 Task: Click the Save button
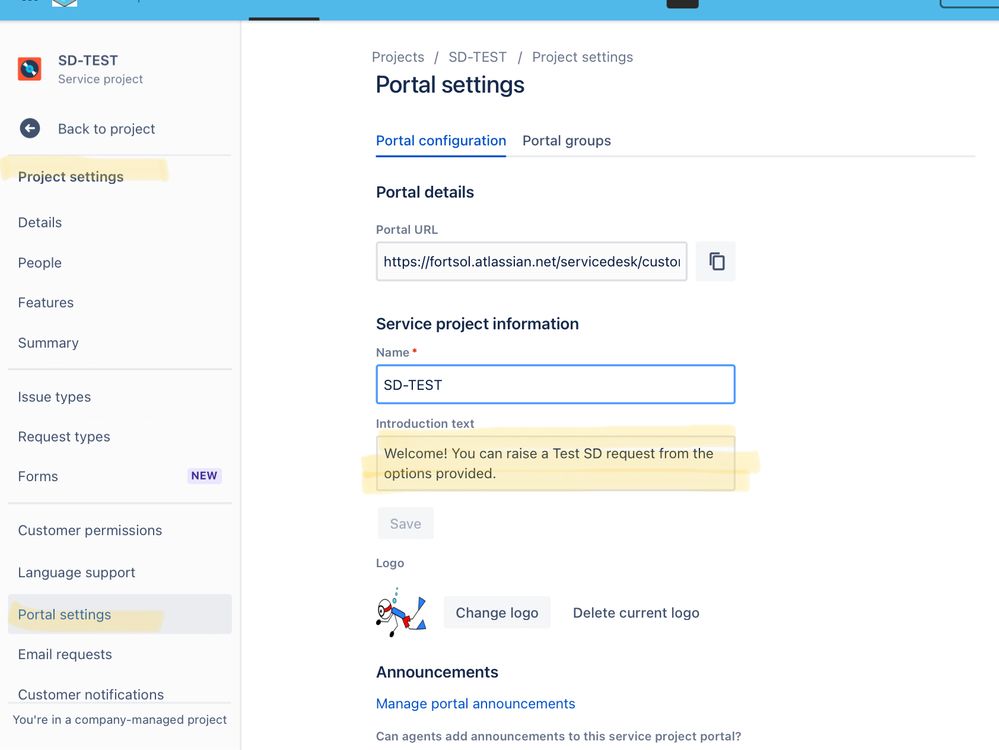[405, 524]
